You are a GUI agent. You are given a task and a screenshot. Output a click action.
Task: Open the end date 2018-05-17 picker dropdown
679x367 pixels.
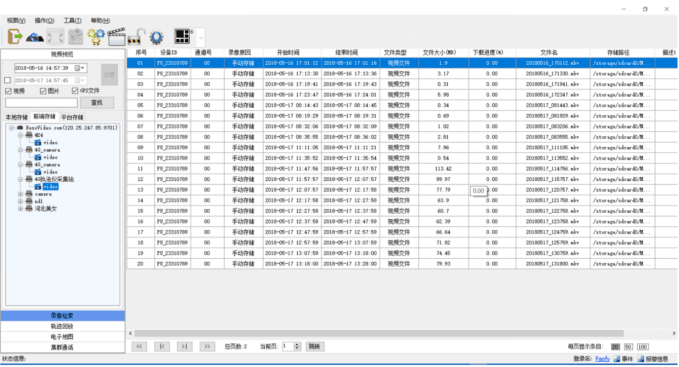[80, 80]
